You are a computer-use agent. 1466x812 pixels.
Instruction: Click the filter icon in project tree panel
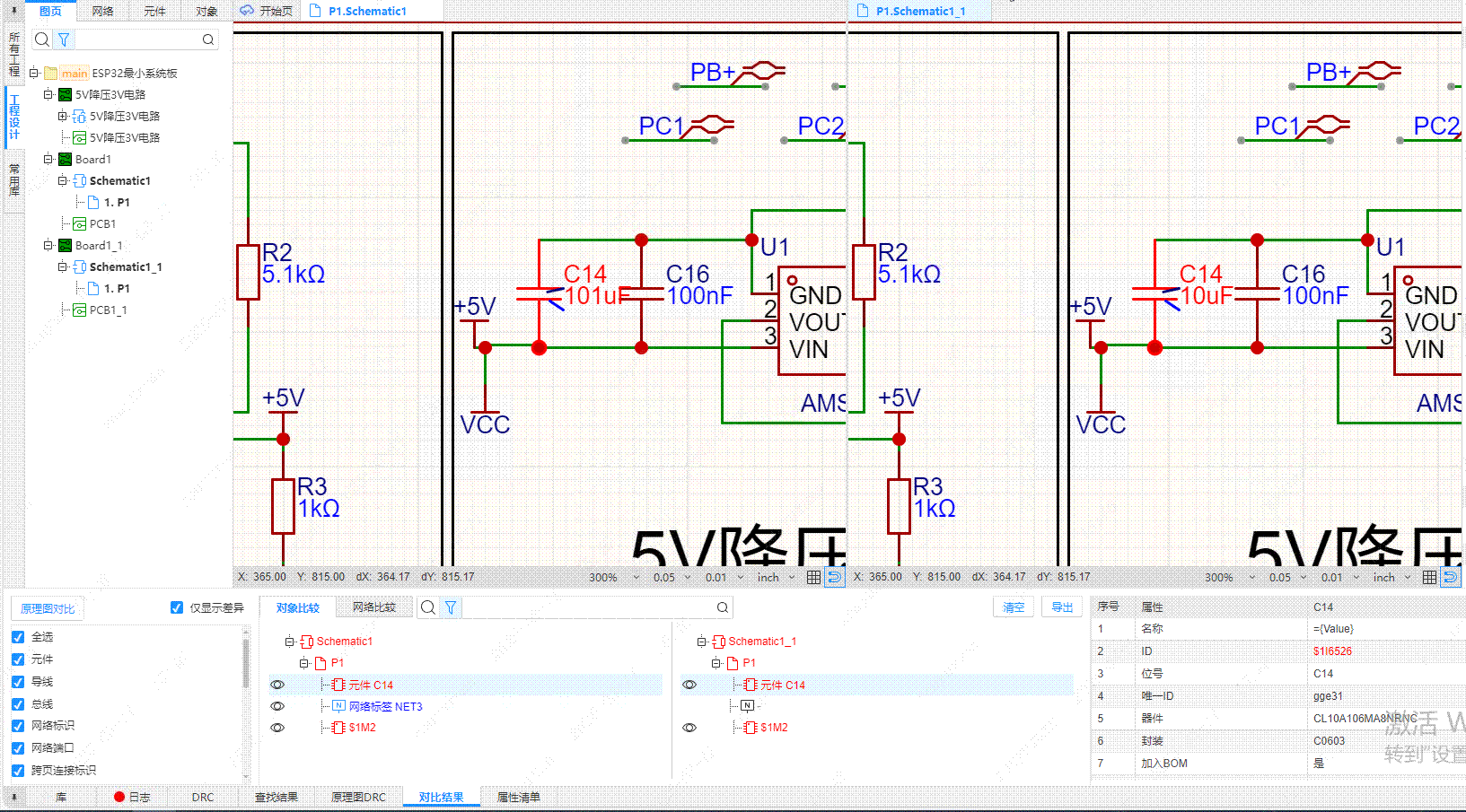[64, 39]
